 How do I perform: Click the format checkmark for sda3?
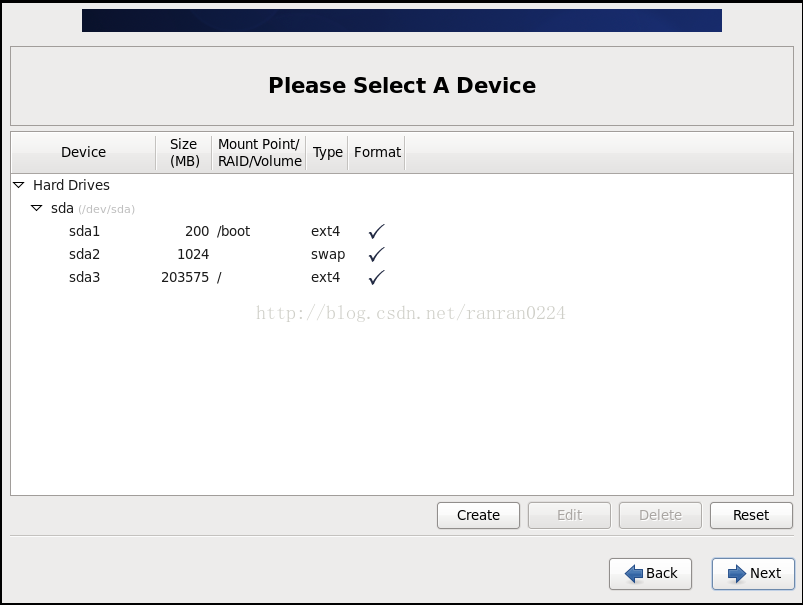pos(376,277)
